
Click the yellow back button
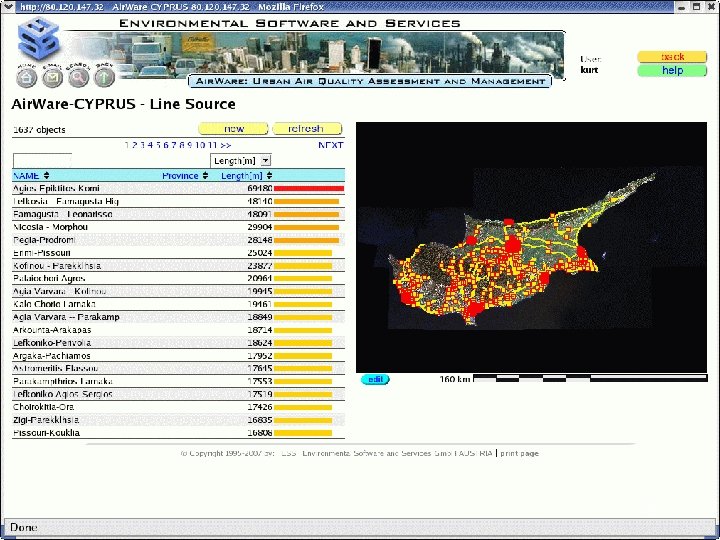tap(672, 56)
